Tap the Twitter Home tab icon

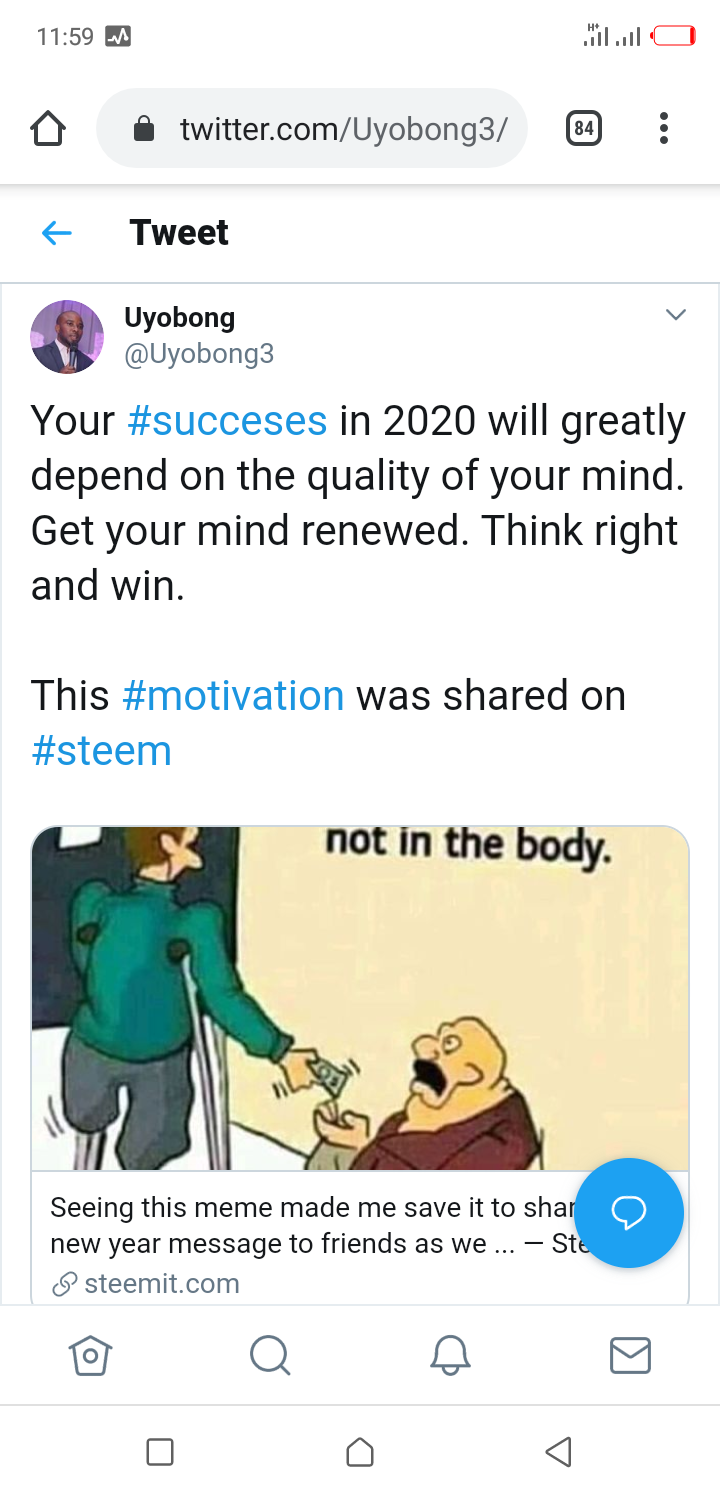[90, 1356]
